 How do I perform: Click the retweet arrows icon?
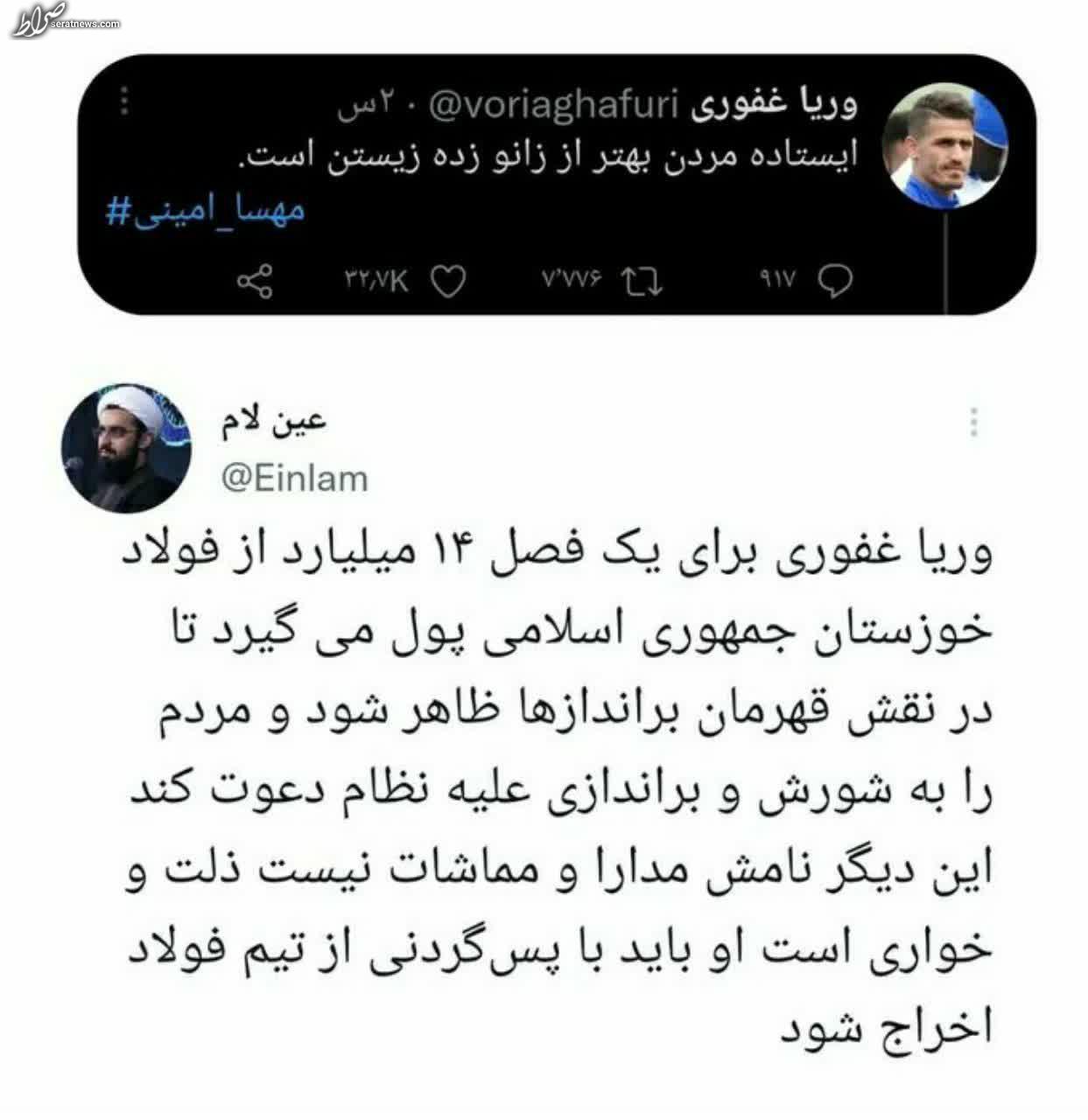pos(642,281)
